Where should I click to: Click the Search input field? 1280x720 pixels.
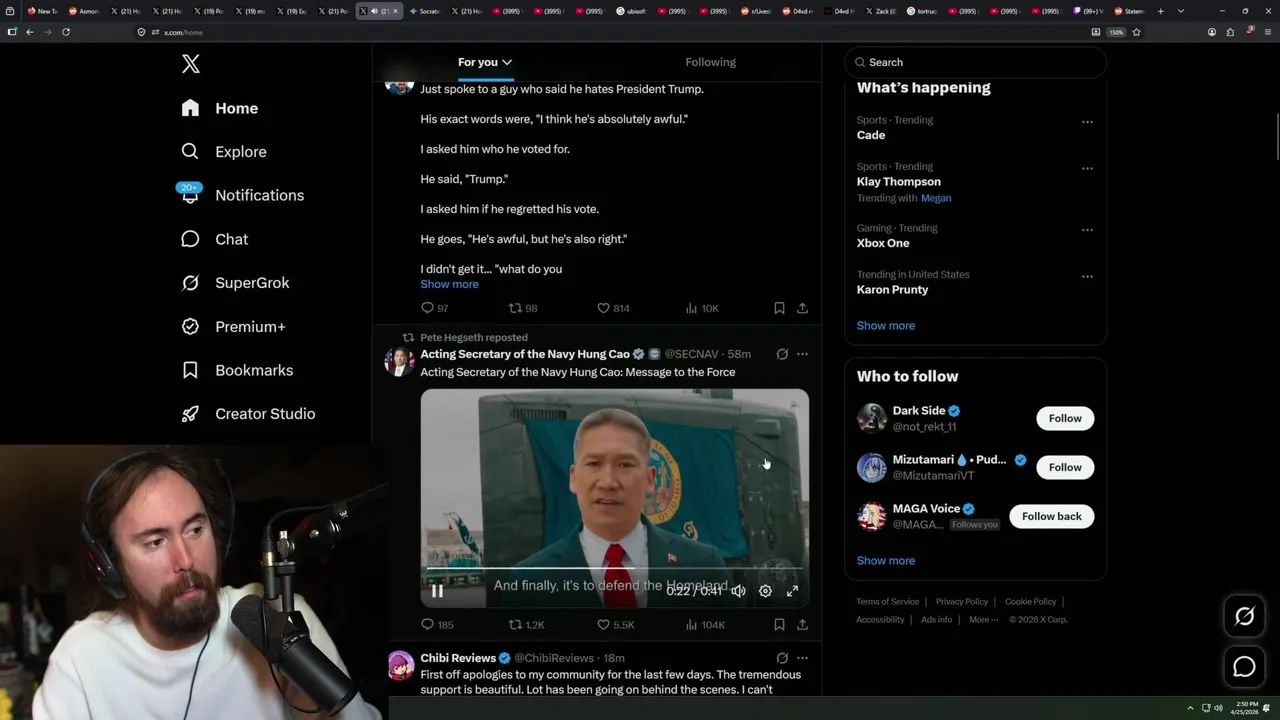coord(975,62)
